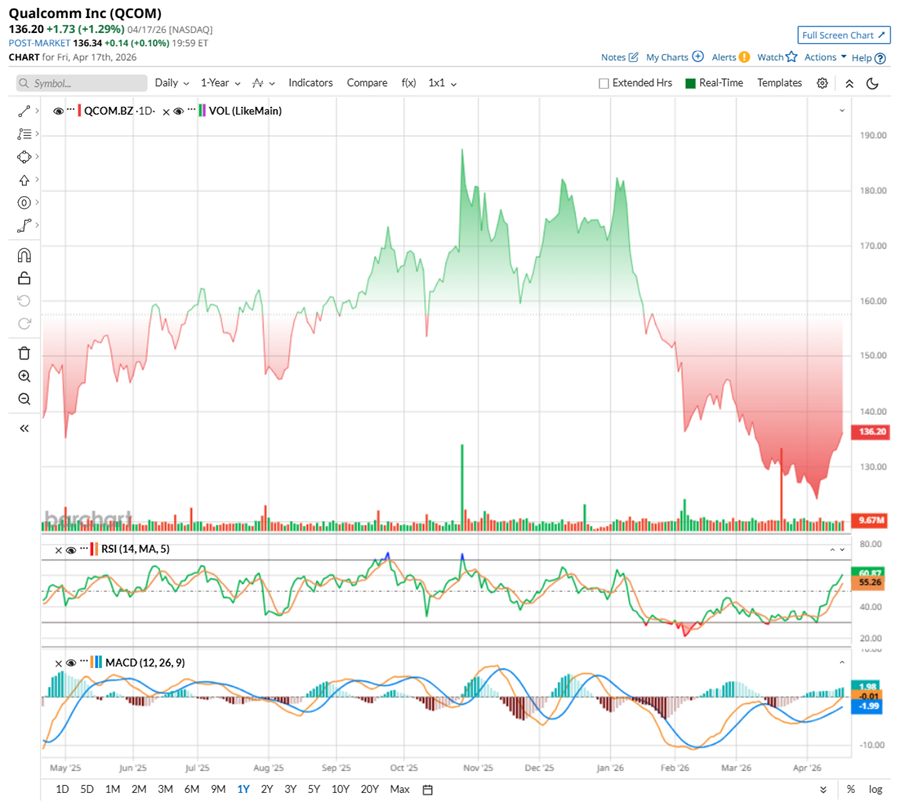Open the calendar date range picker

(427, 790)
